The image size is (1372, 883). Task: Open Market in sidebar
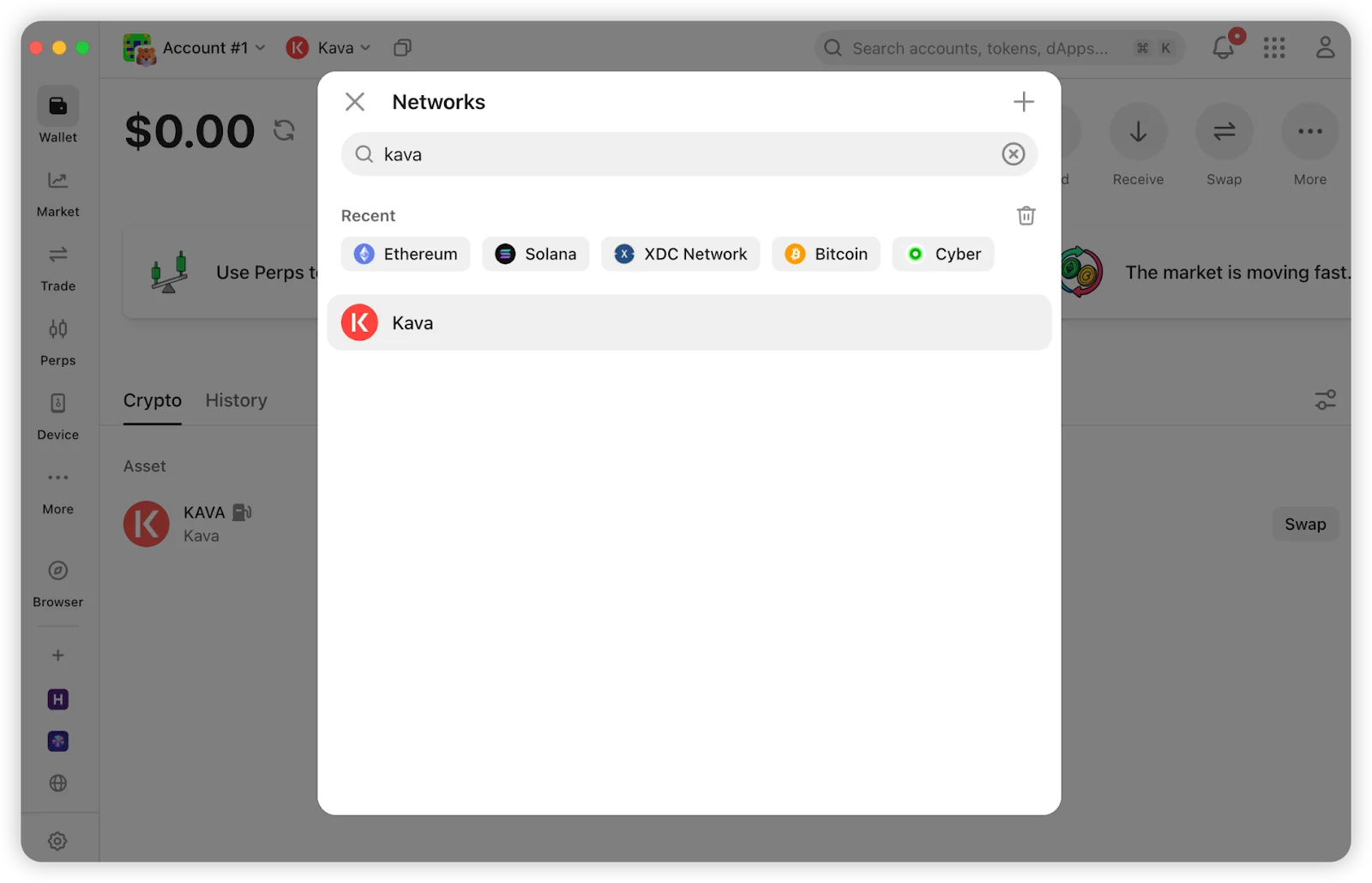(57, 195)
